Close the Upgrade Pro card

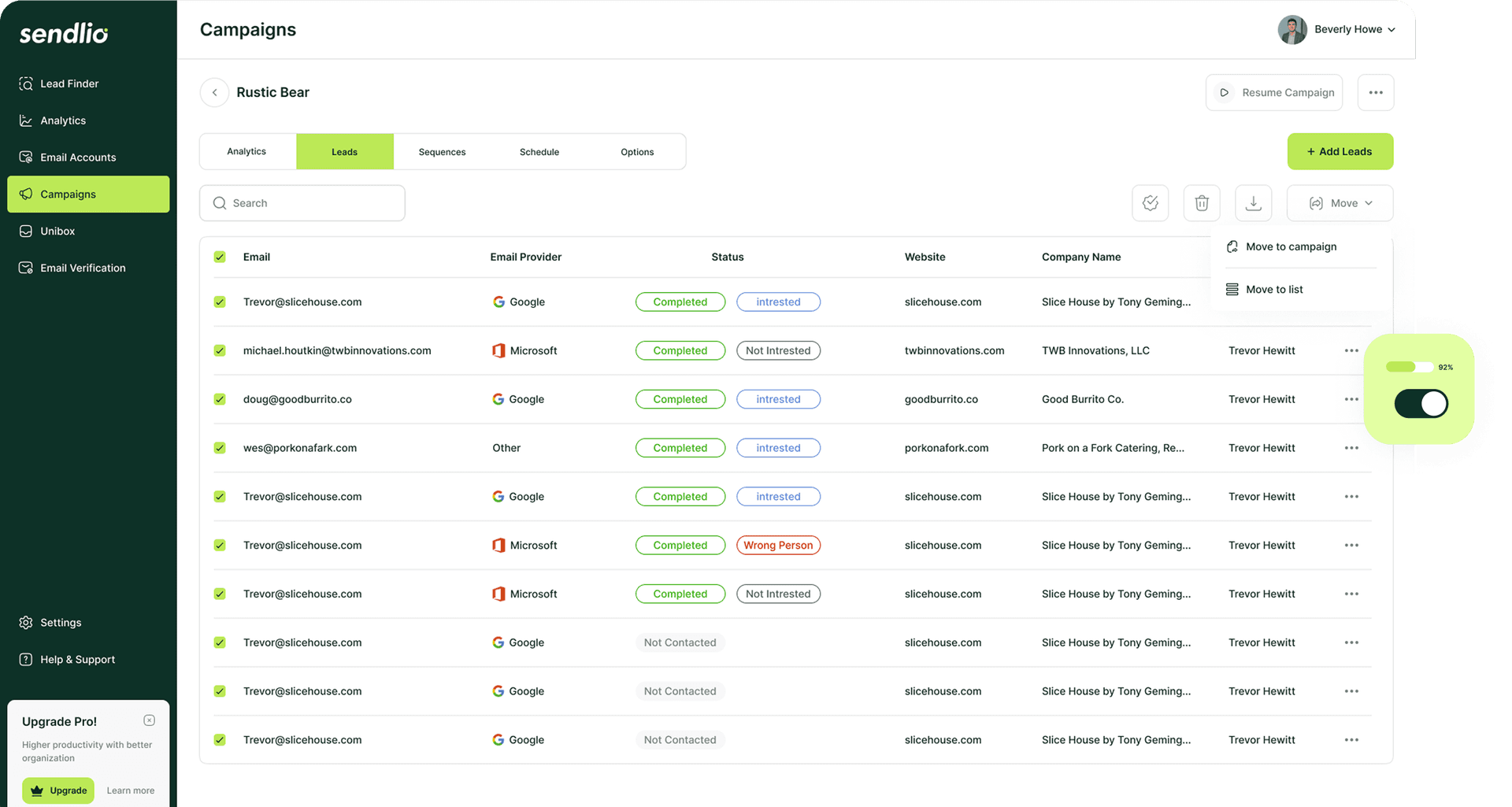pos(150,720)
